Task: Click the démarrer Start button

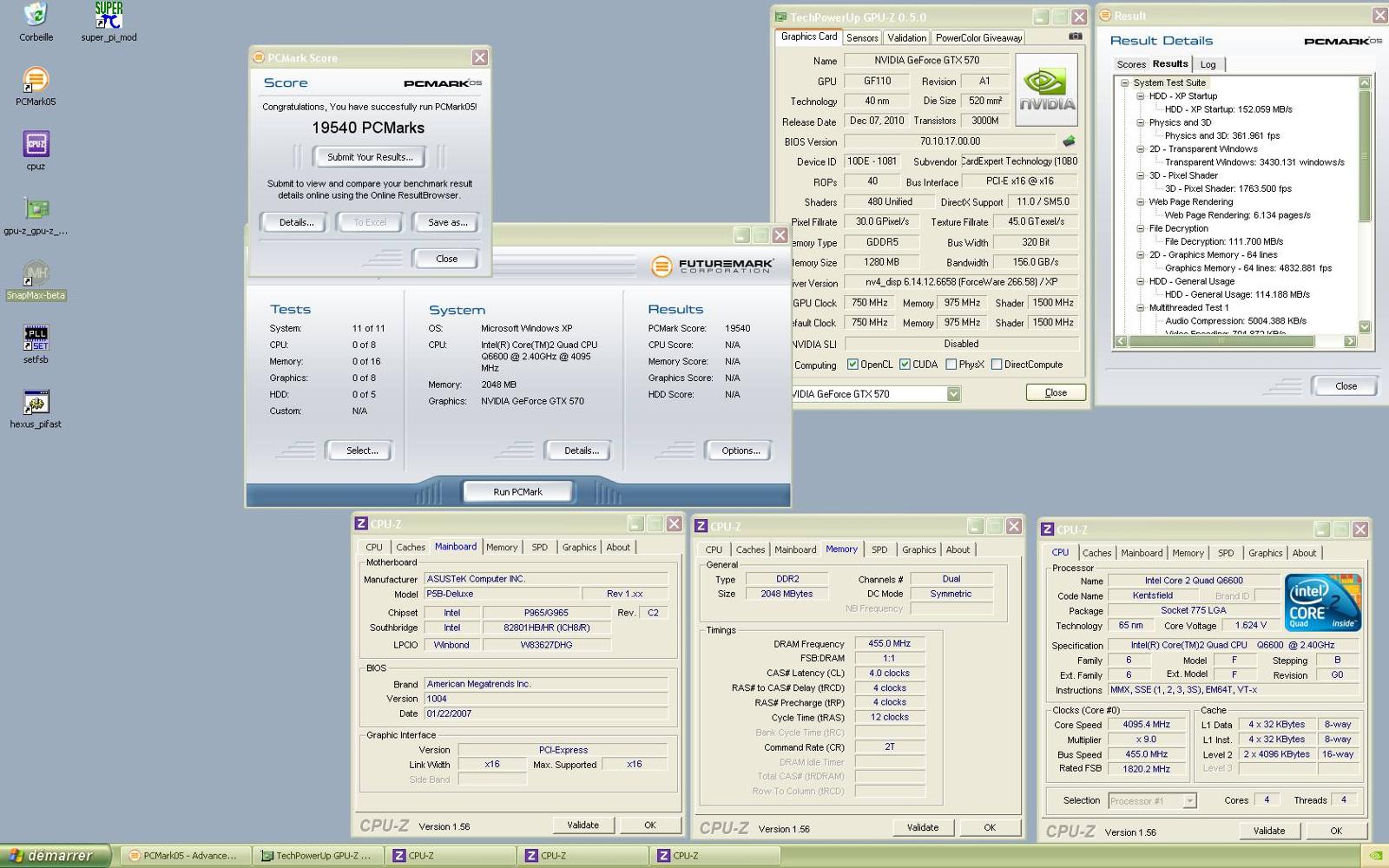Action: pos(55,856)
